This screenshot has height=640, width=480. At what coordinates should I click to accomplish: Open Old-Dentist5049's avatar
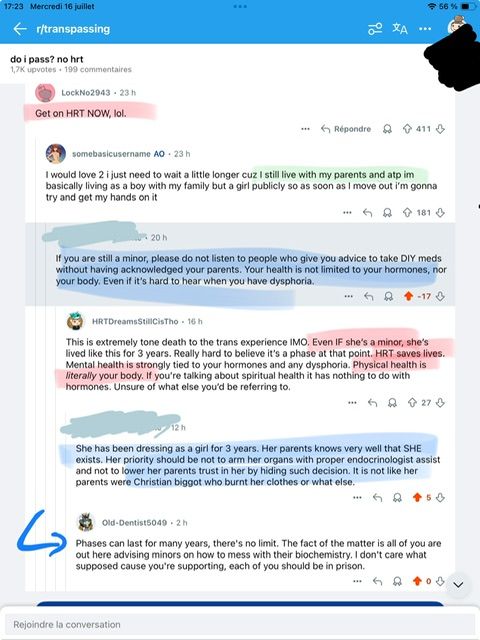86,522
